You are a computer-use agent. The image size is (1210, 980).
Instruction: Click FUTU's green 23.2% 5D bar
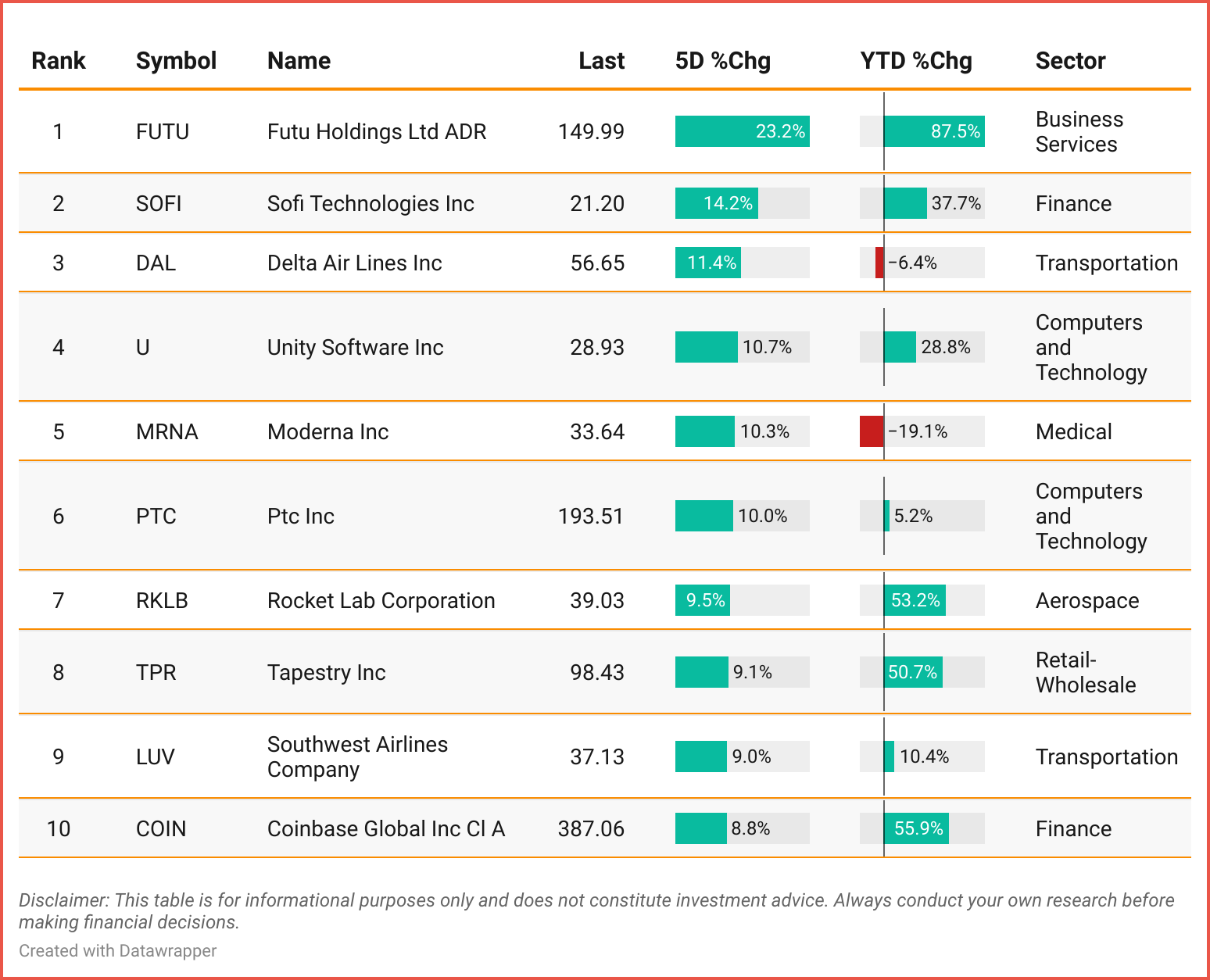(x=742, y=131)
